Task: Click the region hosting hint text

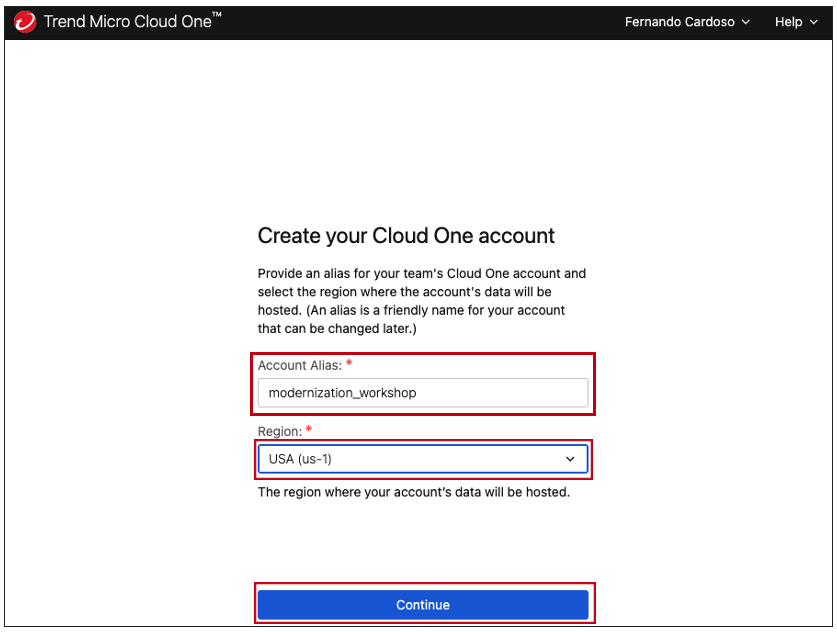Action: pyautogui.click(x=414, y=492)
